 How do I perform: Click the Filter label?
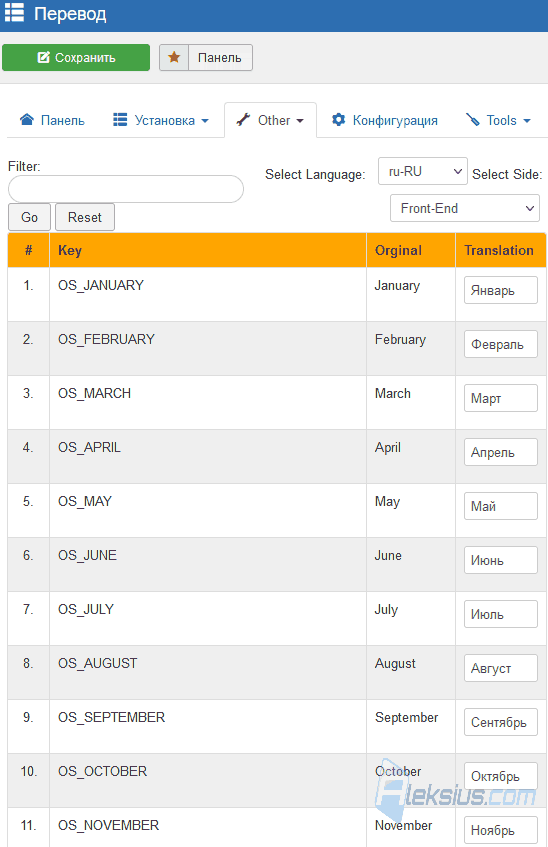24,166
